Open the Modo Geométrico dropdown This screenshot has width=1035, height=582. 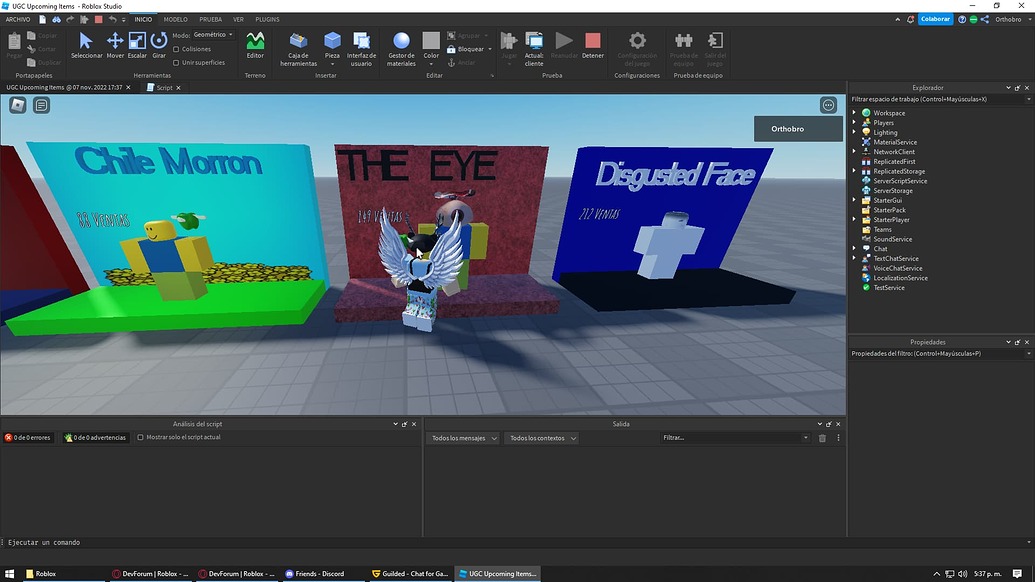[x=213, y=35]
